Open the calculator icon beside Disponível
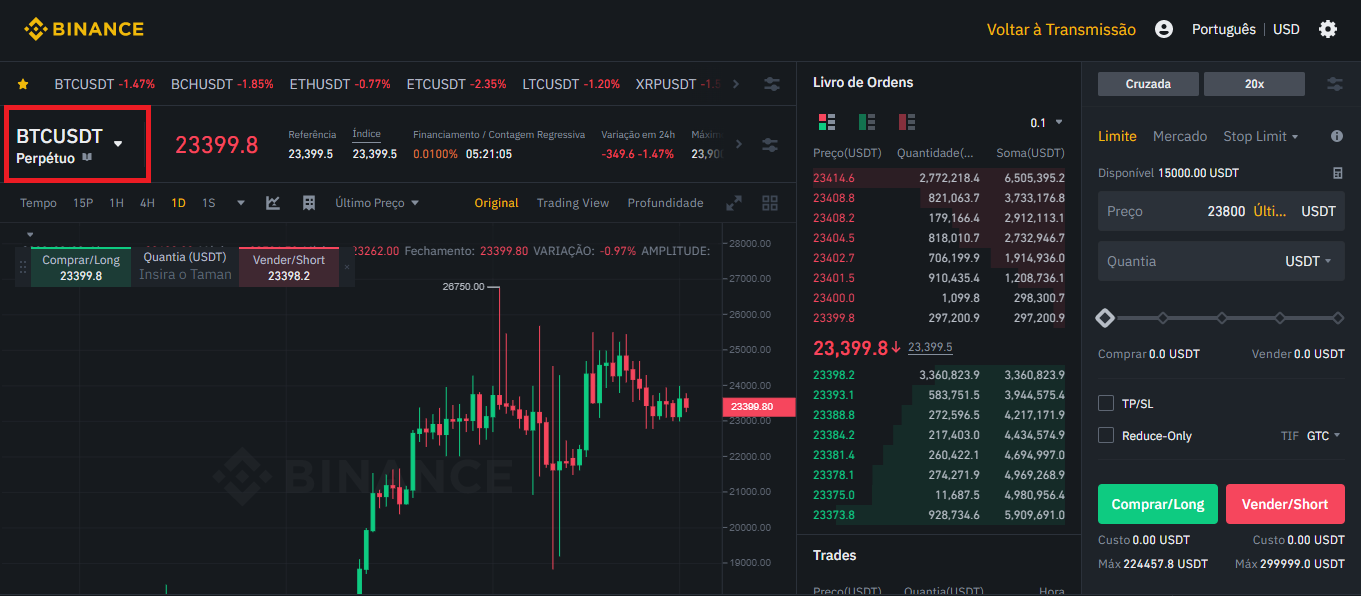 1338,173
